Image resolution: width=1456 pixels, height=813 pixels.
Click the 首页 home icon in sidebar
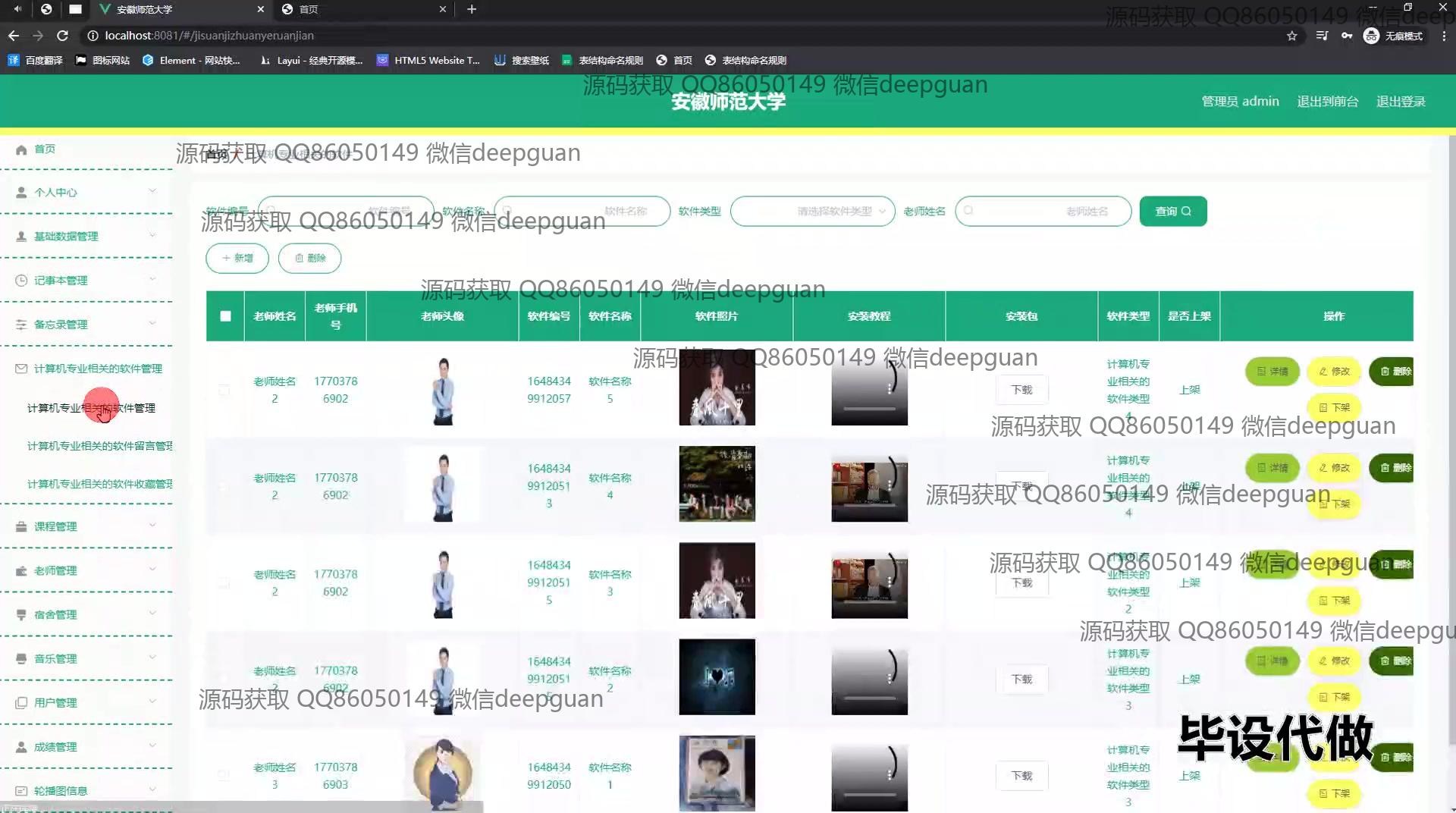(x=21, y=149)
